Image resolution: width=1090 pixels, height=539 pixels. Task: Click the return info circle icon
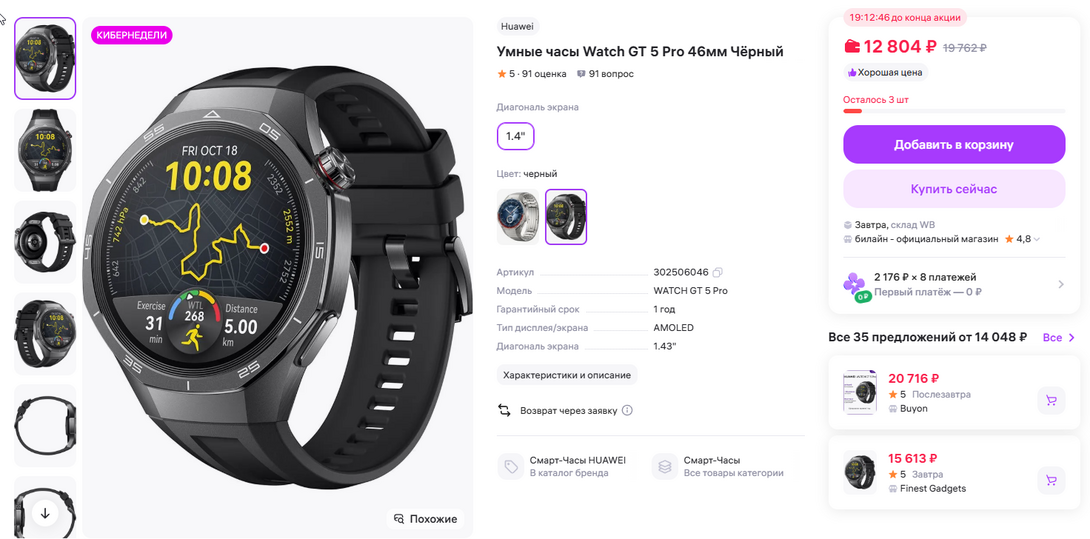coord(627,410)
